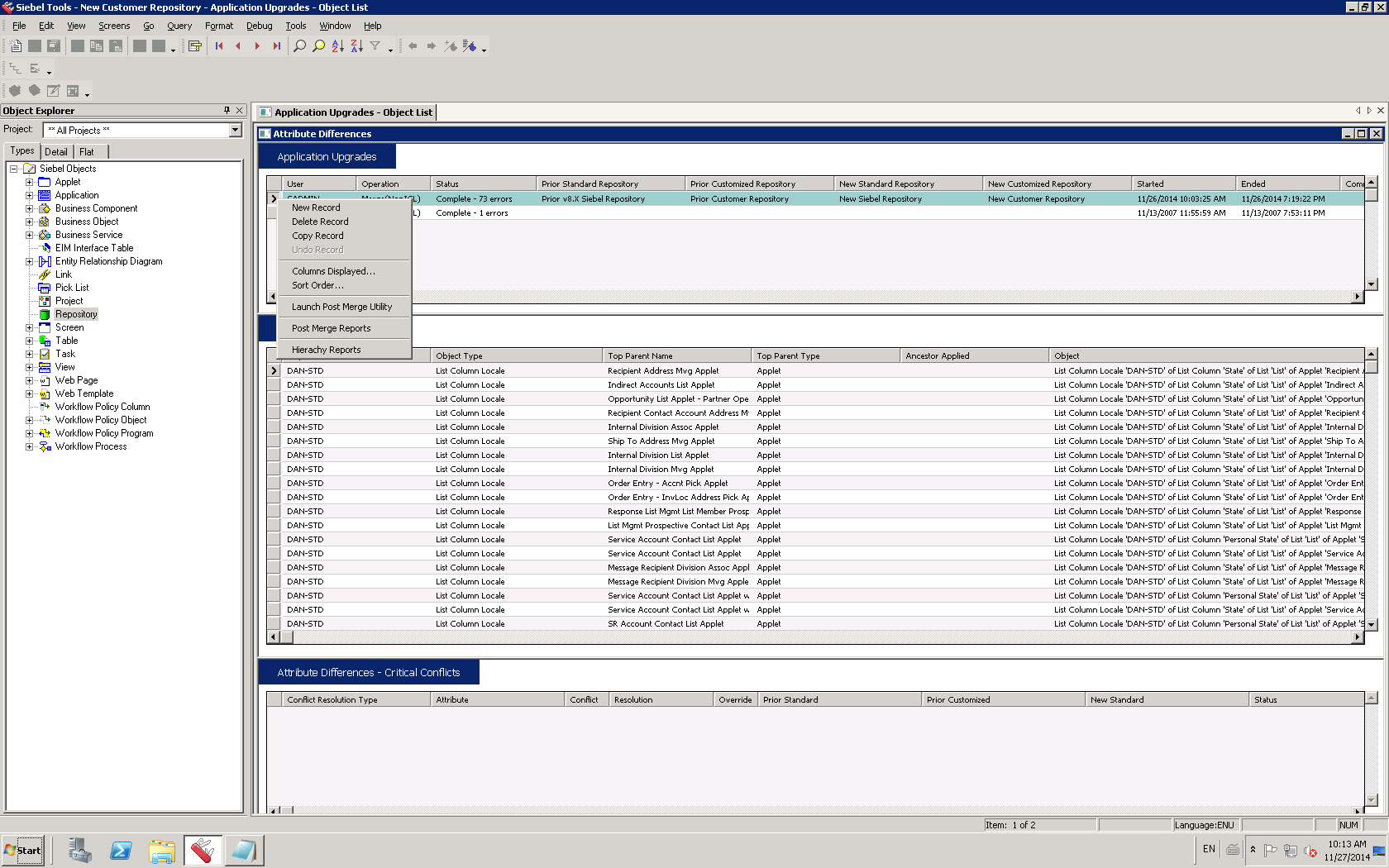The width and height of the screenshot is (1389, 868).
Task: Choose Delete Record from context menu
Action: [x=320, y=222]
